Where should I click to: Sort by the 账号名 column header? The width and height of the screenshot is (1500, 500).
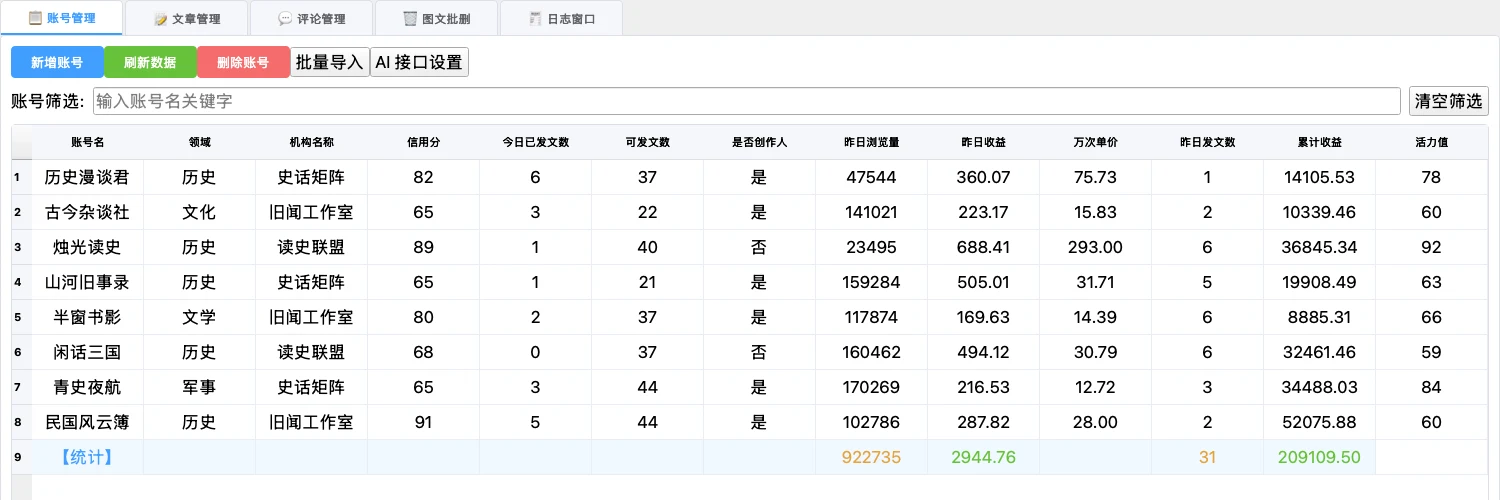[x=87, y=142]
